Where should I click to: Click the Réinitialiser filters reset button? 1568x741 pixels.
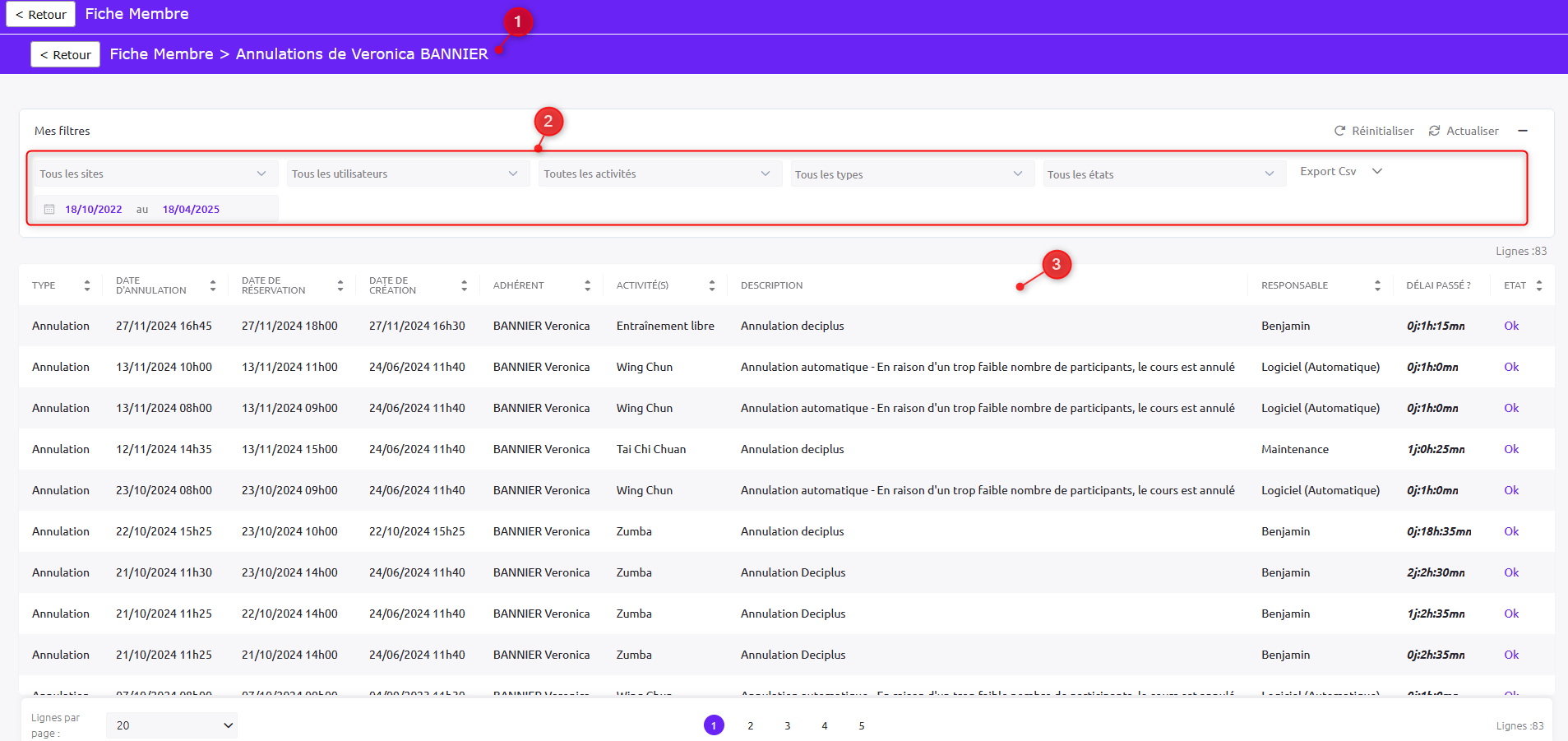(x=1374, y=131)
